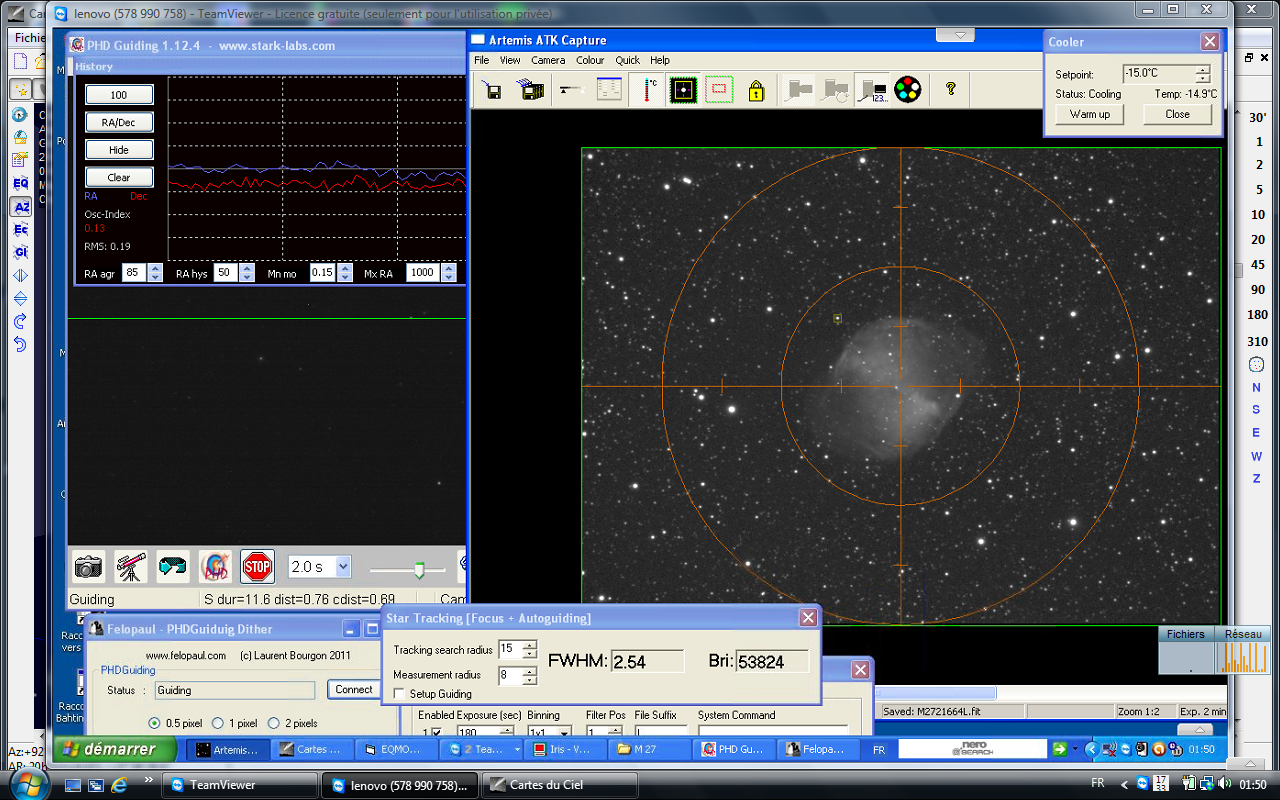This screenshot has width=1280, height=800.
Task: Click Clear in the History panel
Action: [119, 177]
